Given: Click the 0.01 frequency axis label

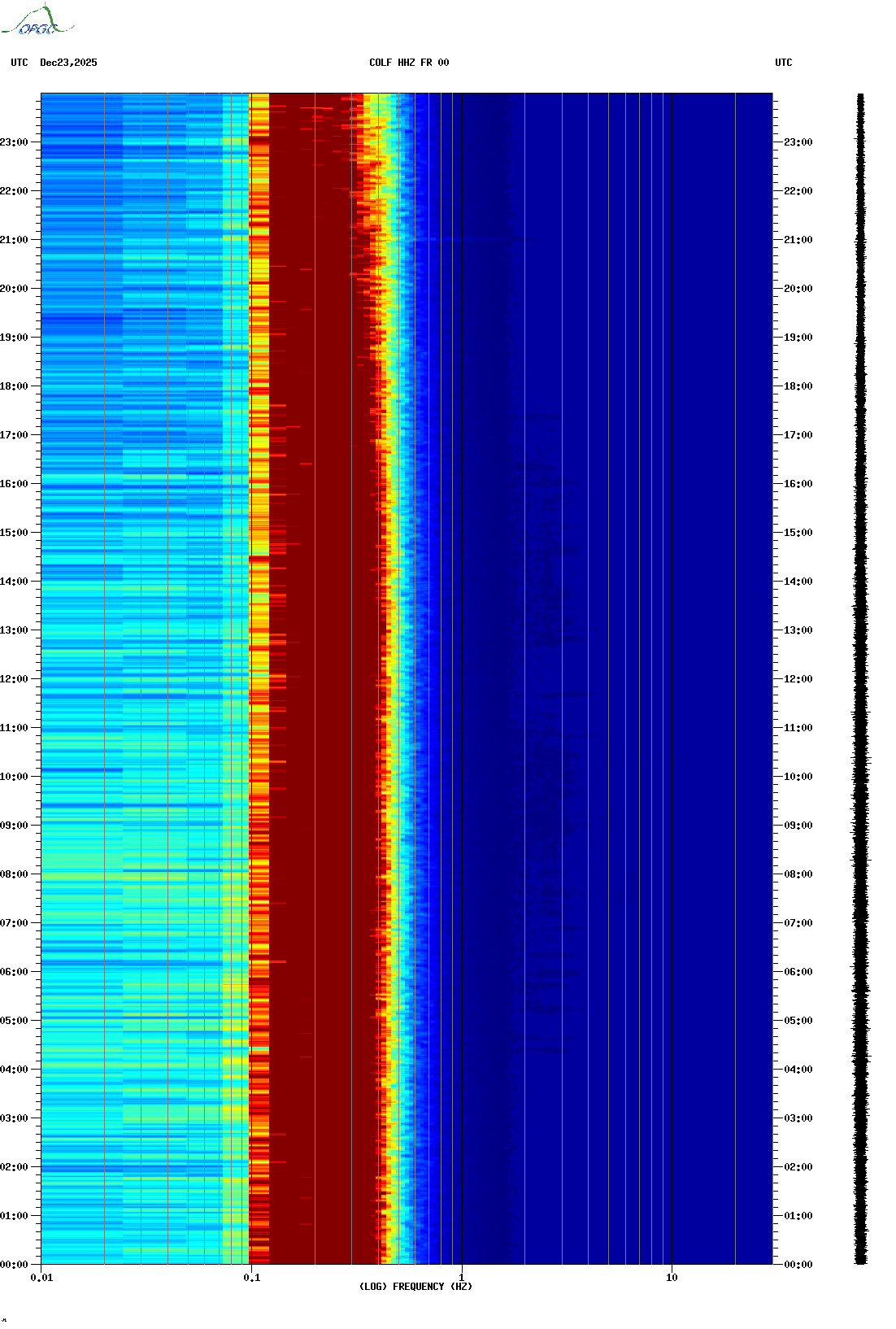Looking at the screenshot, I should pyautogui.click(x=41, y=1277).
